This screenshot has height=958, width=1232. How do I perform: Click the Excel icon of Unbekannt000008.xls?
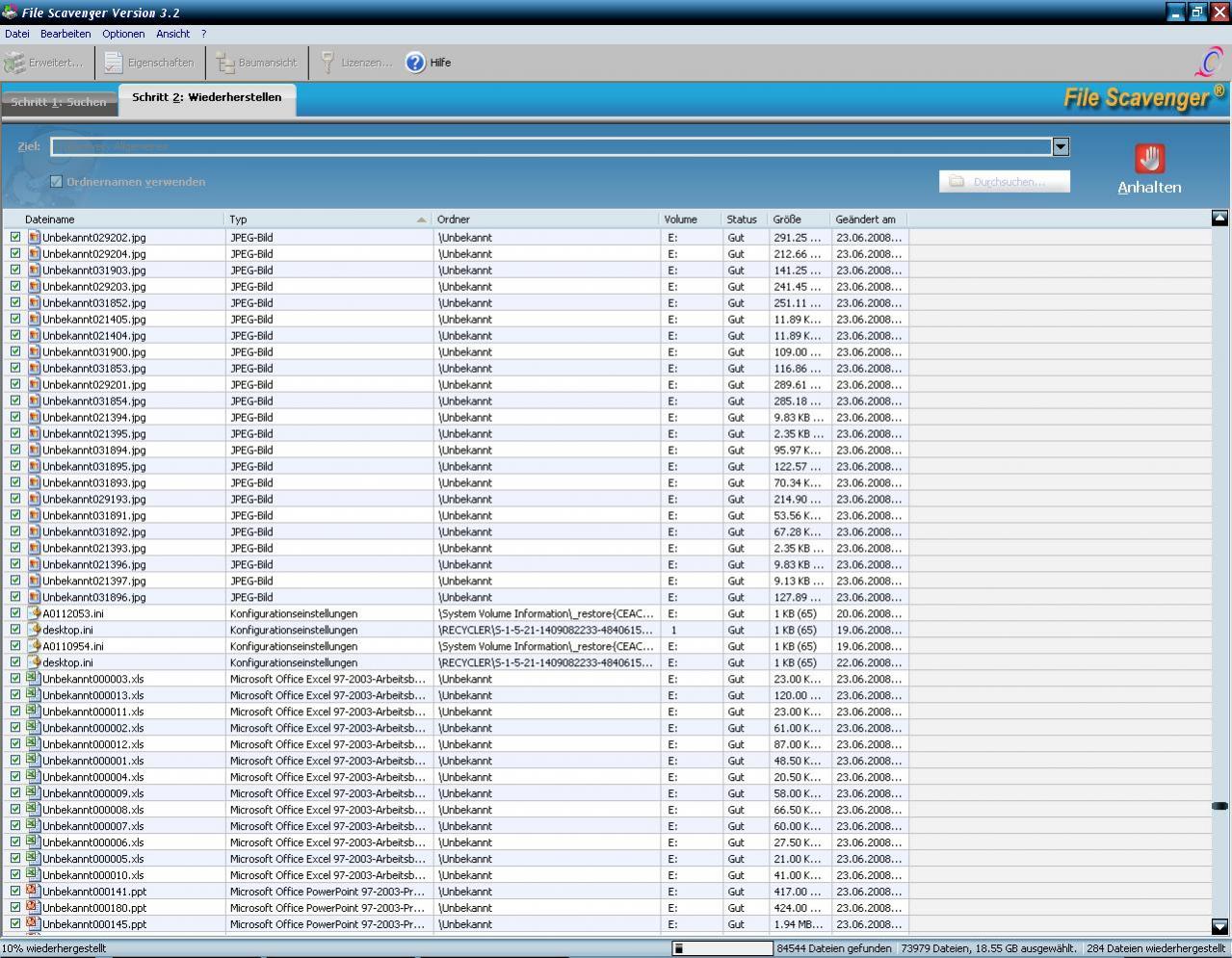(x=34, y=810)
